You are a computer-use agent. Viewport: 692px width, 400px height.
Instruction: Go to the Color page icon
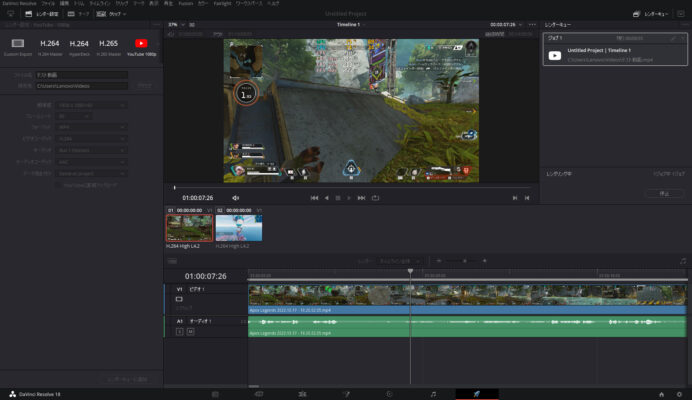[389, 394]
